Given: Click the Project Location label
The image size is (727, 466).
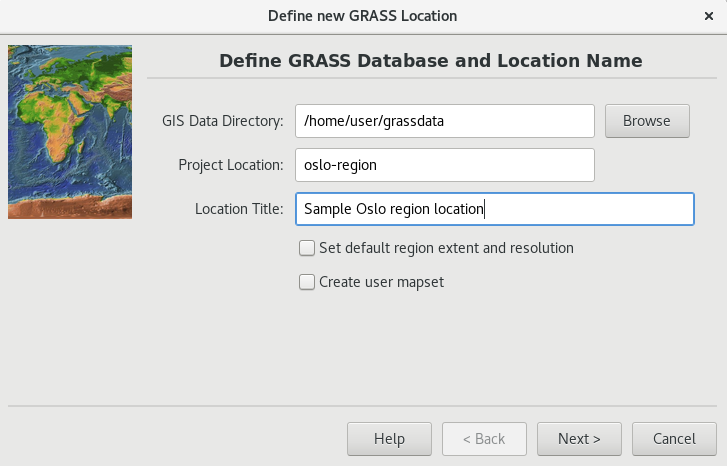Looking at the screenshot, I should tap(231, 165).
